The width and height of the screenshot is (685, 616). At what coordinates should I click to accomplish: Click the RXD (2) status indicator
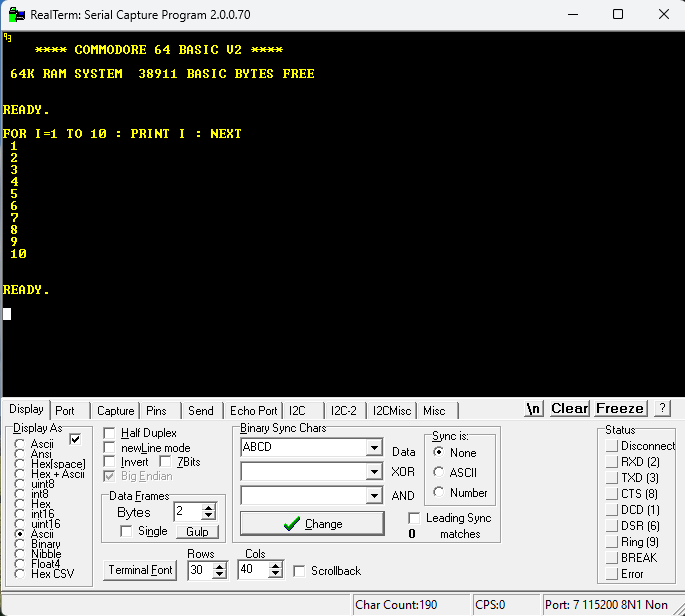click(612, 462)
